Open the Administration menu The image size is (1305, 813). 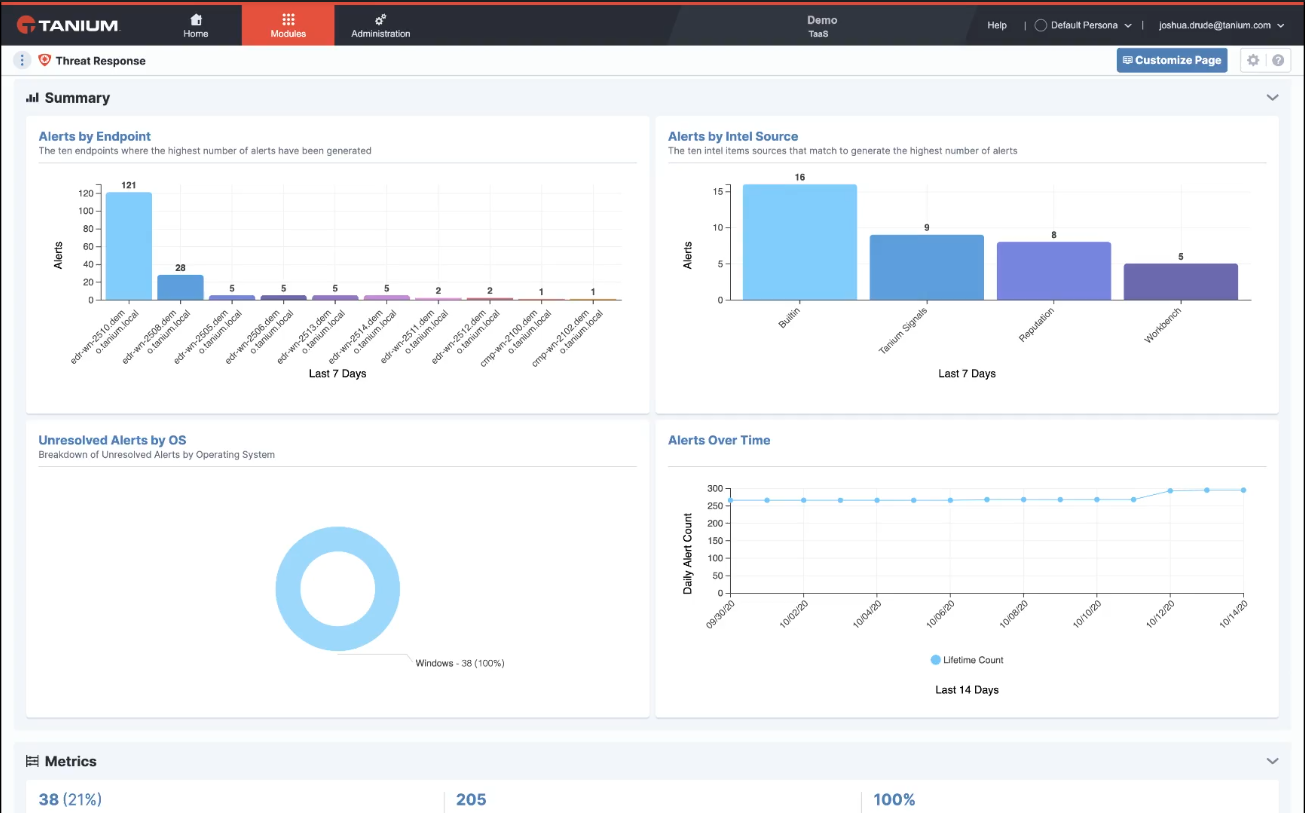click(x=380, y=25)
